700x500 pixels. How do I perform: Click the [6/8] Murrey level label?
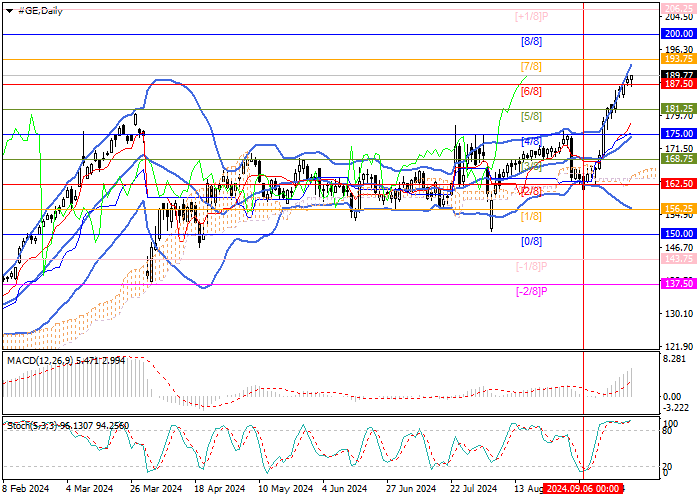click(531, 92)
